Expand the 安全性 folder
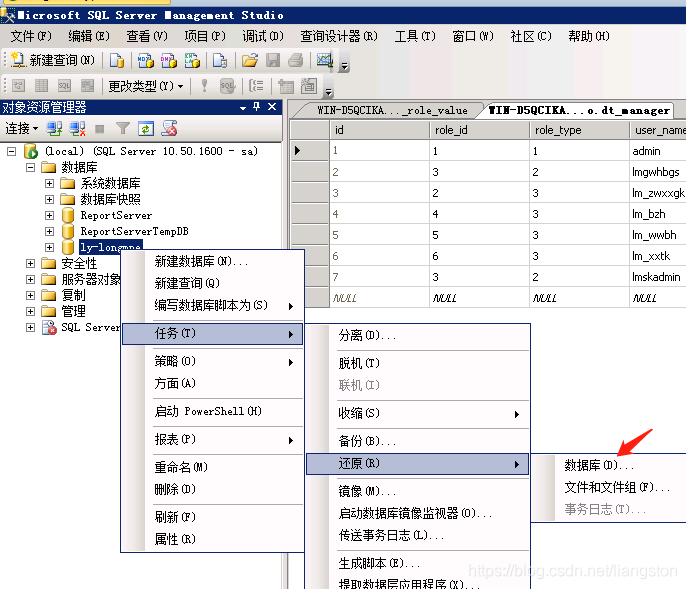686x589 pixels. [30, 263]
